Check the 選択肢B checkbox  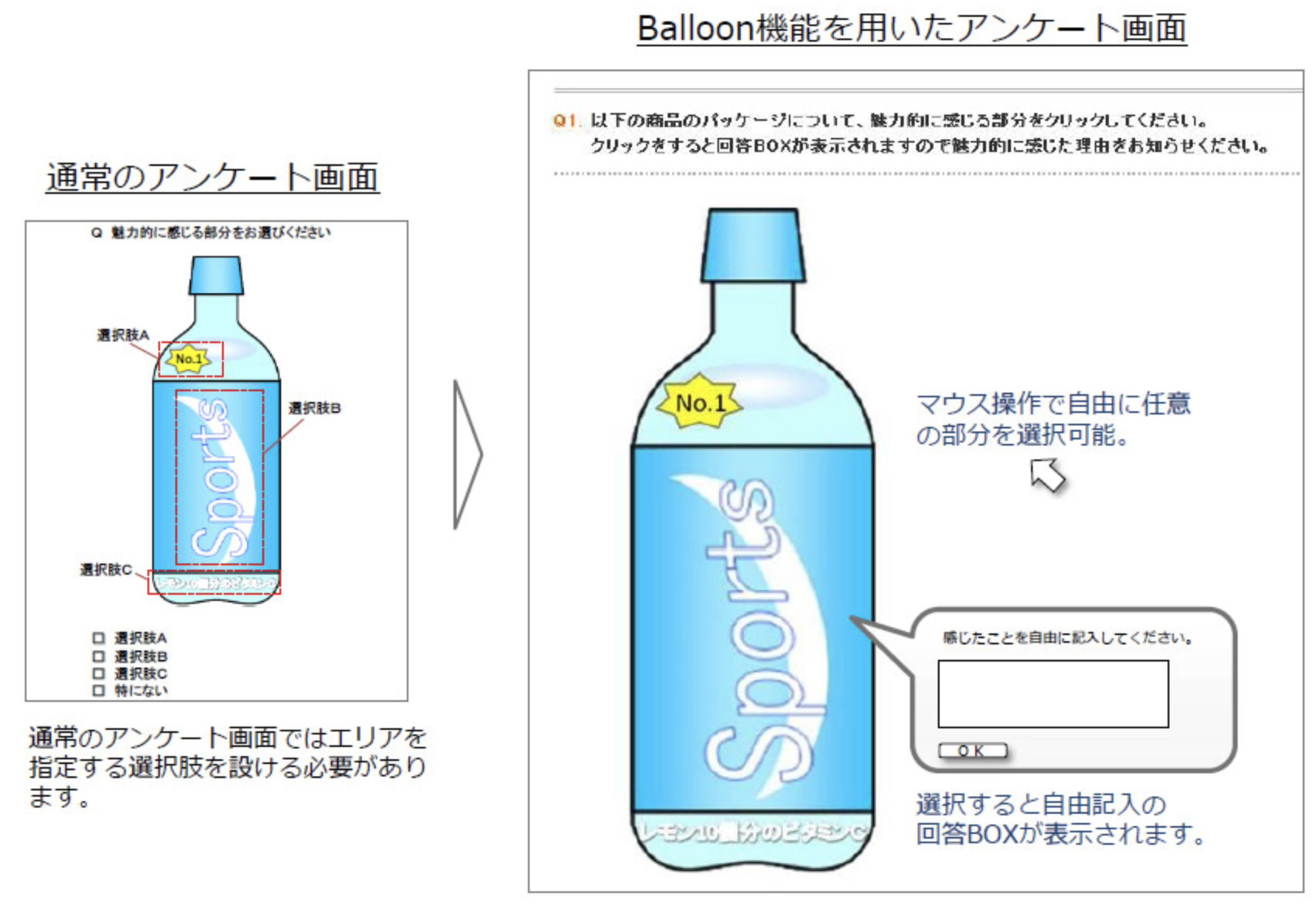pos(99,656)
